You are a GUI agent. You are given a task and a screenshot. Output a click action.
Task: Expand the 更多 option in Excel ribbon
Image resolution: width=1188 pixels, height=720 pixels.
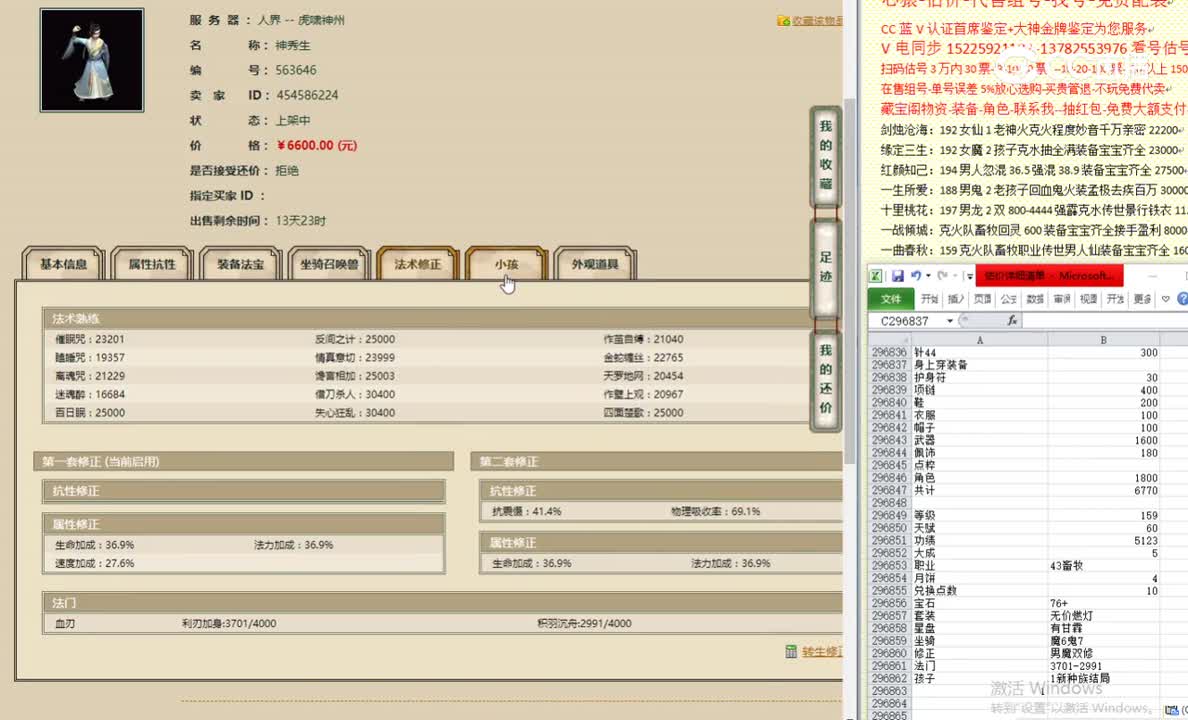pos(1141,299)
